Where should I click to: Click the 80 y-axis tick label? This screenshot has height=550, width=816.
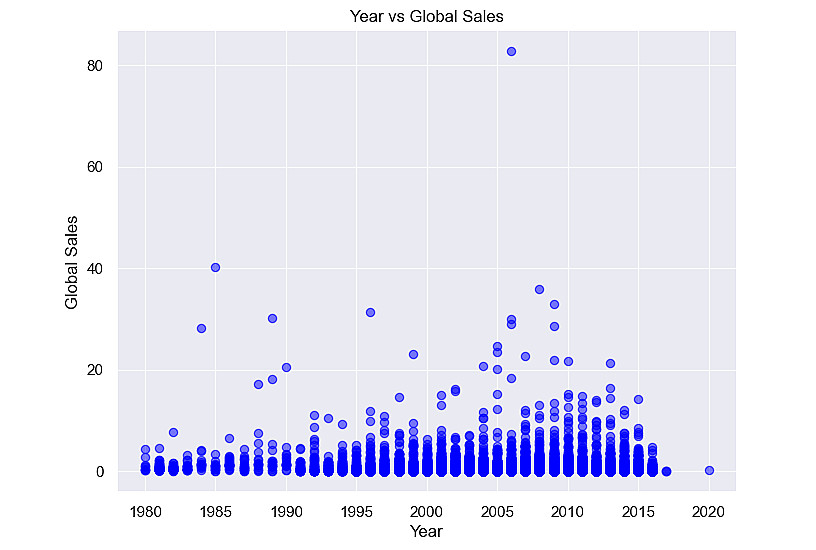click(x=95, y=66)
